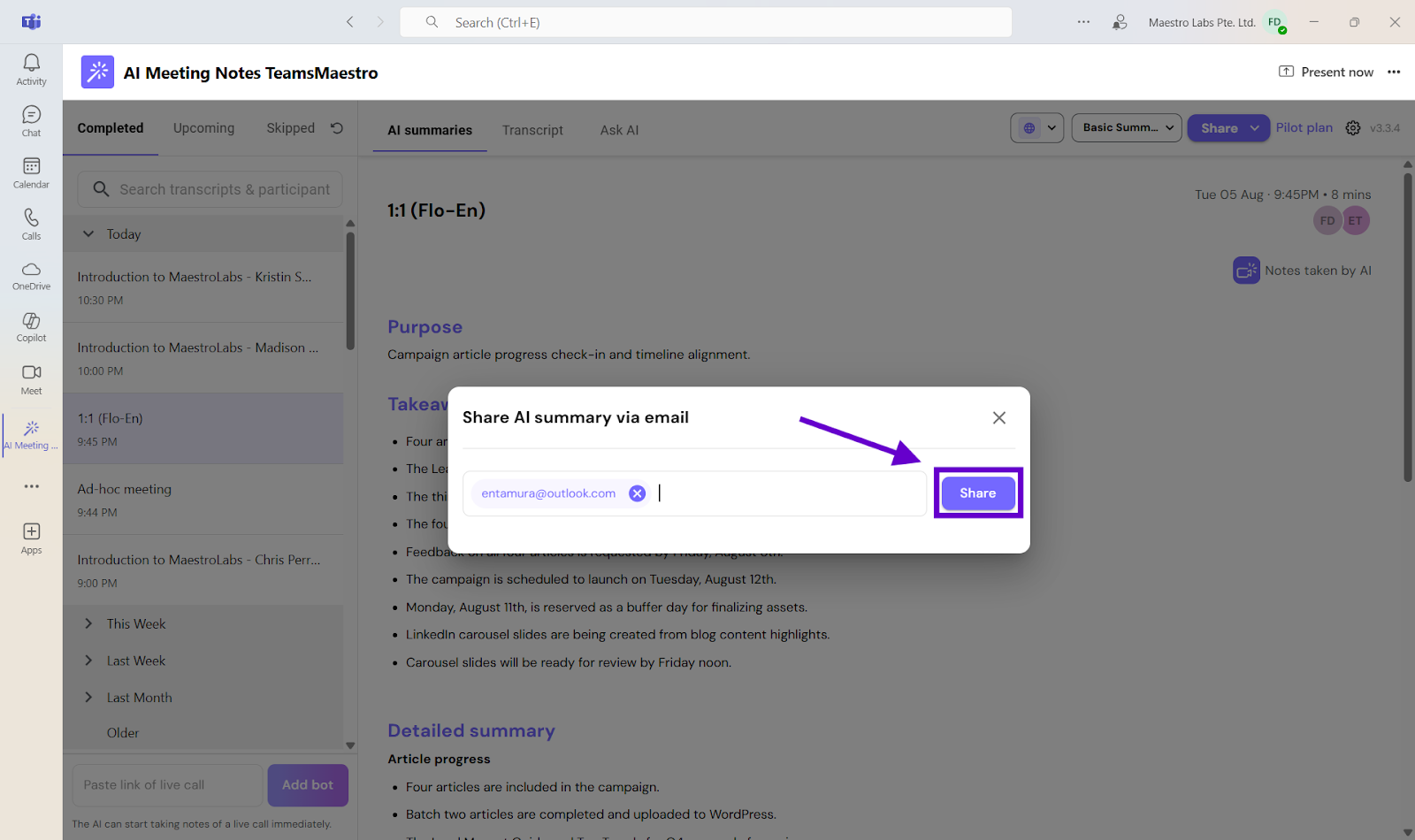The width and height of the screenshot is (1415, 840).
Task: Collapse the Today section
Action: point(88,234)
